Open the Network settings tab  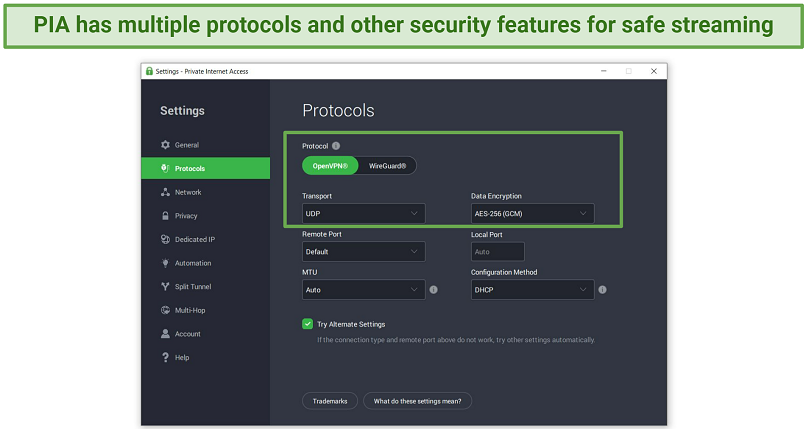pos(206,192)
